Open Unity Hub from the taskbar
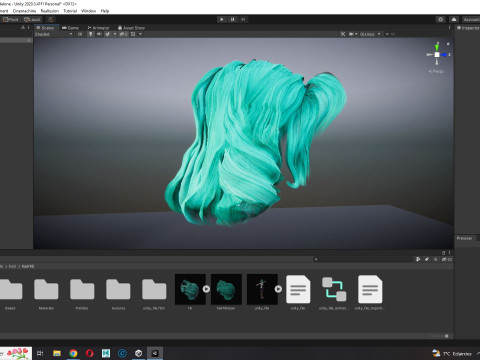Screen dimensions: 480x360 coord(139,353)
